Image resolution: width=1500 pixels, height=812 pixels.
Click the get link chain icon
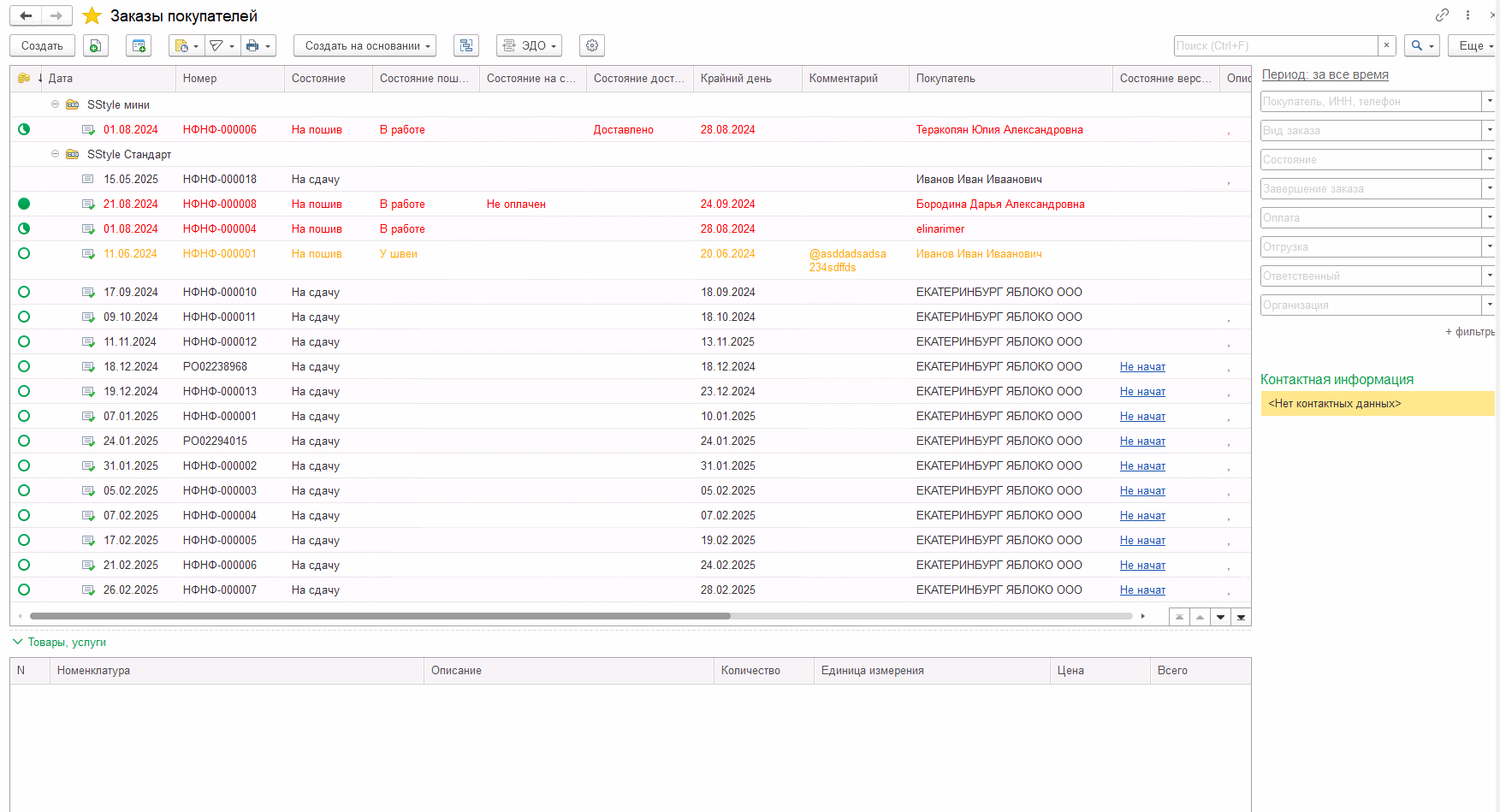click(x=1442, y=15)
